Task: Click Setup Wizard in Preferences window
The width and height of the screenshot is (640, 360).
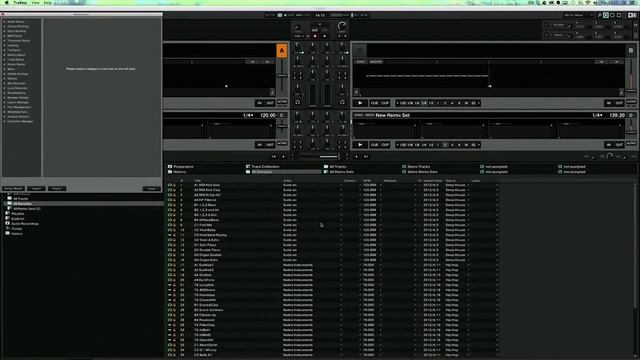Action: [x=13, y=189]
